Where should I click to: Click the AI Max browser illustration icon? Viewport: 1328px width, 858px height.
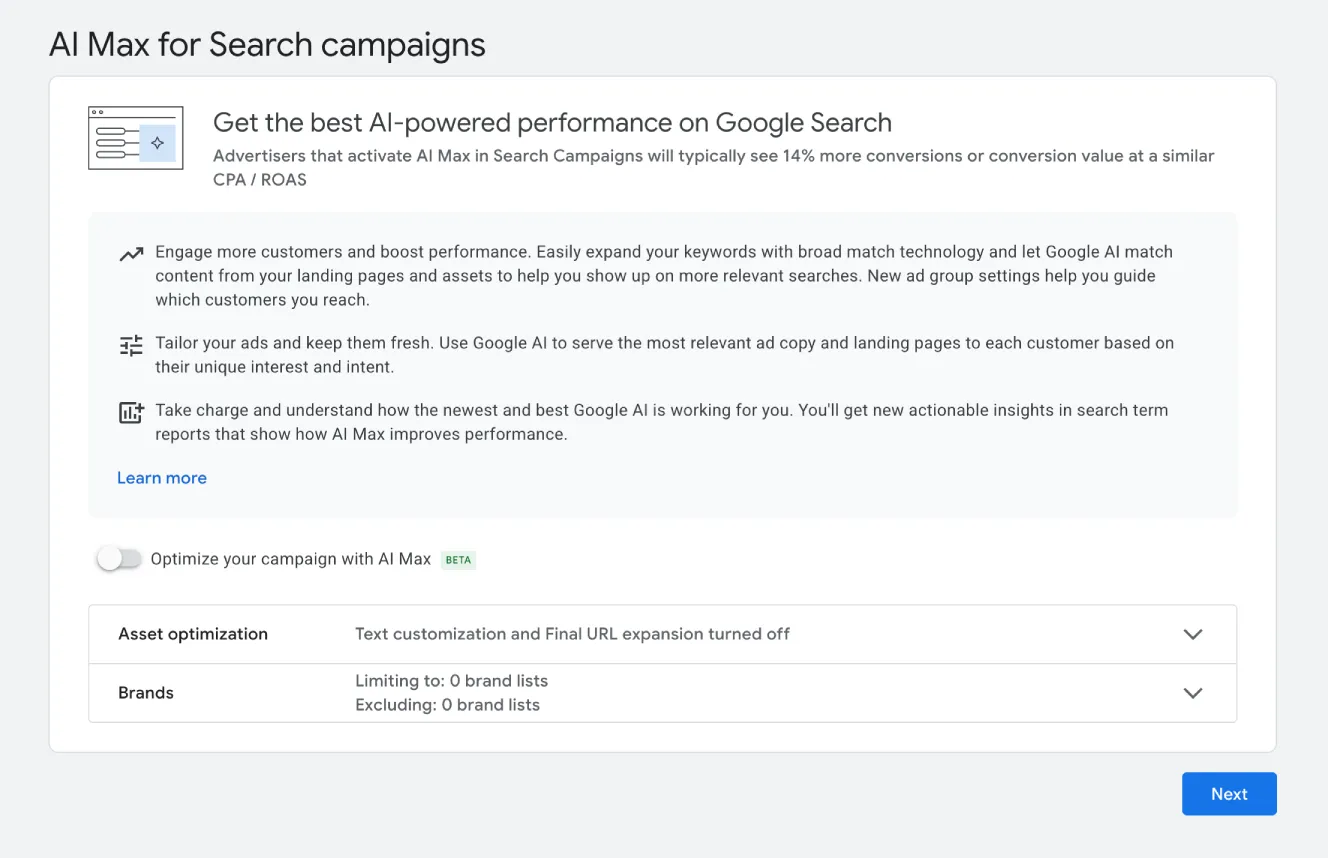coord(135,138)
